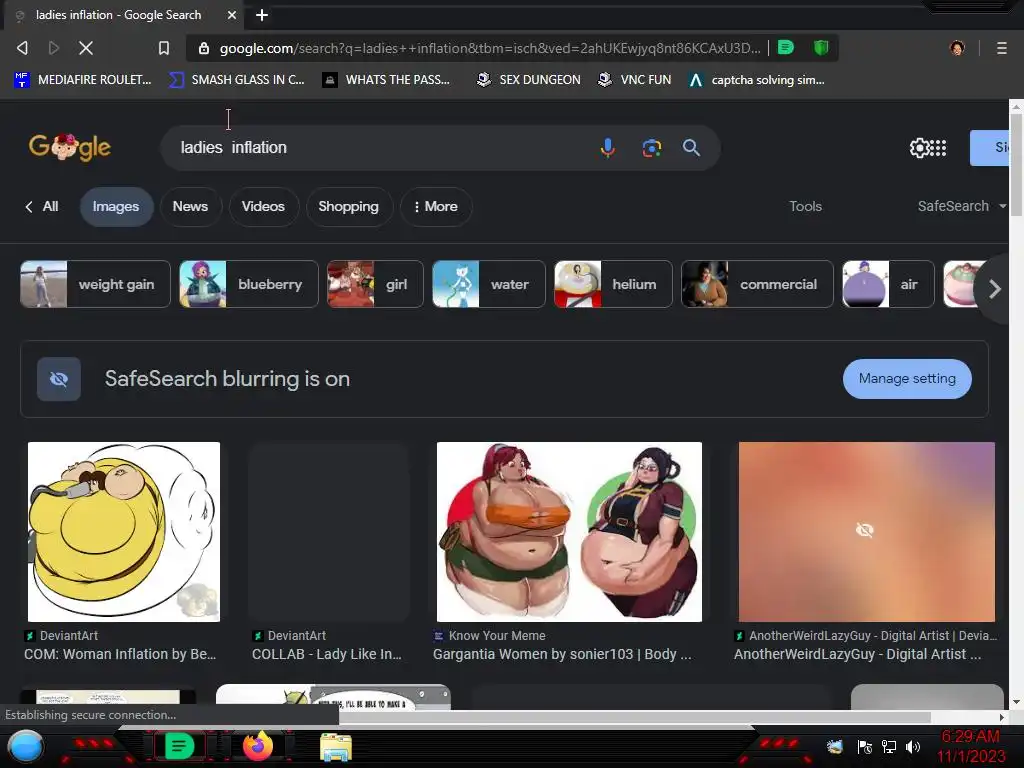
Task: Click the speaker volume tray icon
Action: pos(913,746)
